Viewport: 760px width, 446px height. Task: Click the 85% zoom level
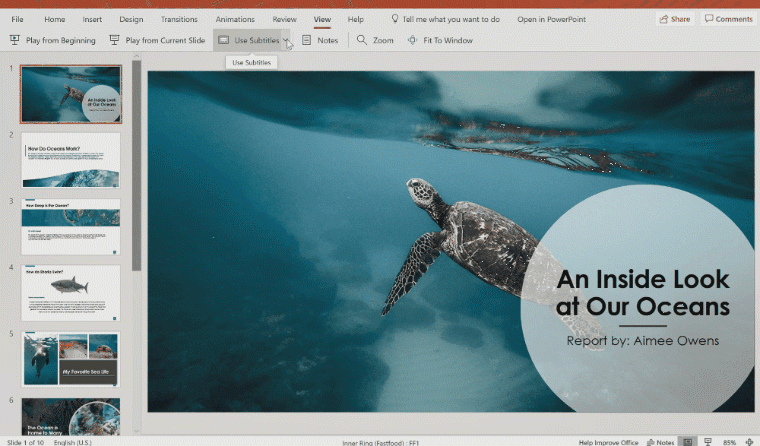[729, 441]
